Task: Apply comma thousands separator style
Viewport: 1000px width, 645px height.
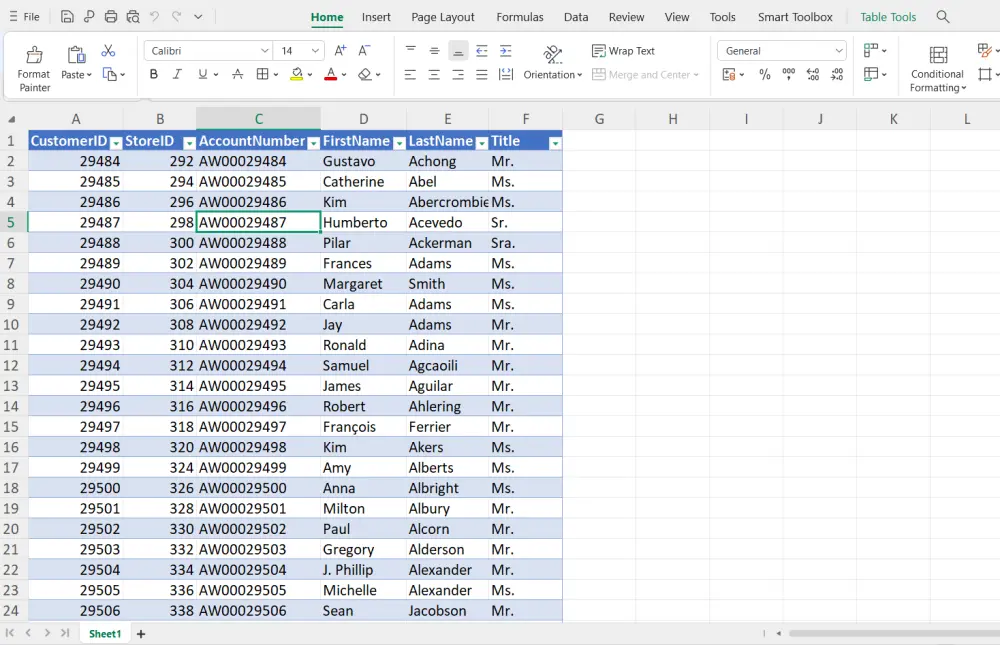Action: pos(789,75)
